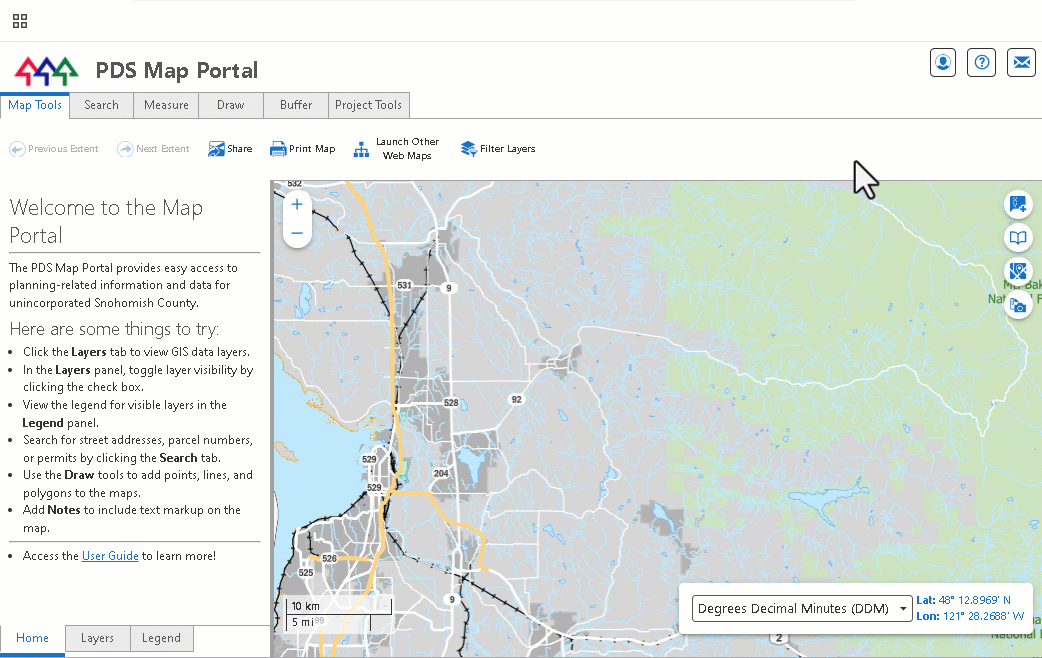
Task: Switch to the Layers panel tab
Action: [97, 638]
